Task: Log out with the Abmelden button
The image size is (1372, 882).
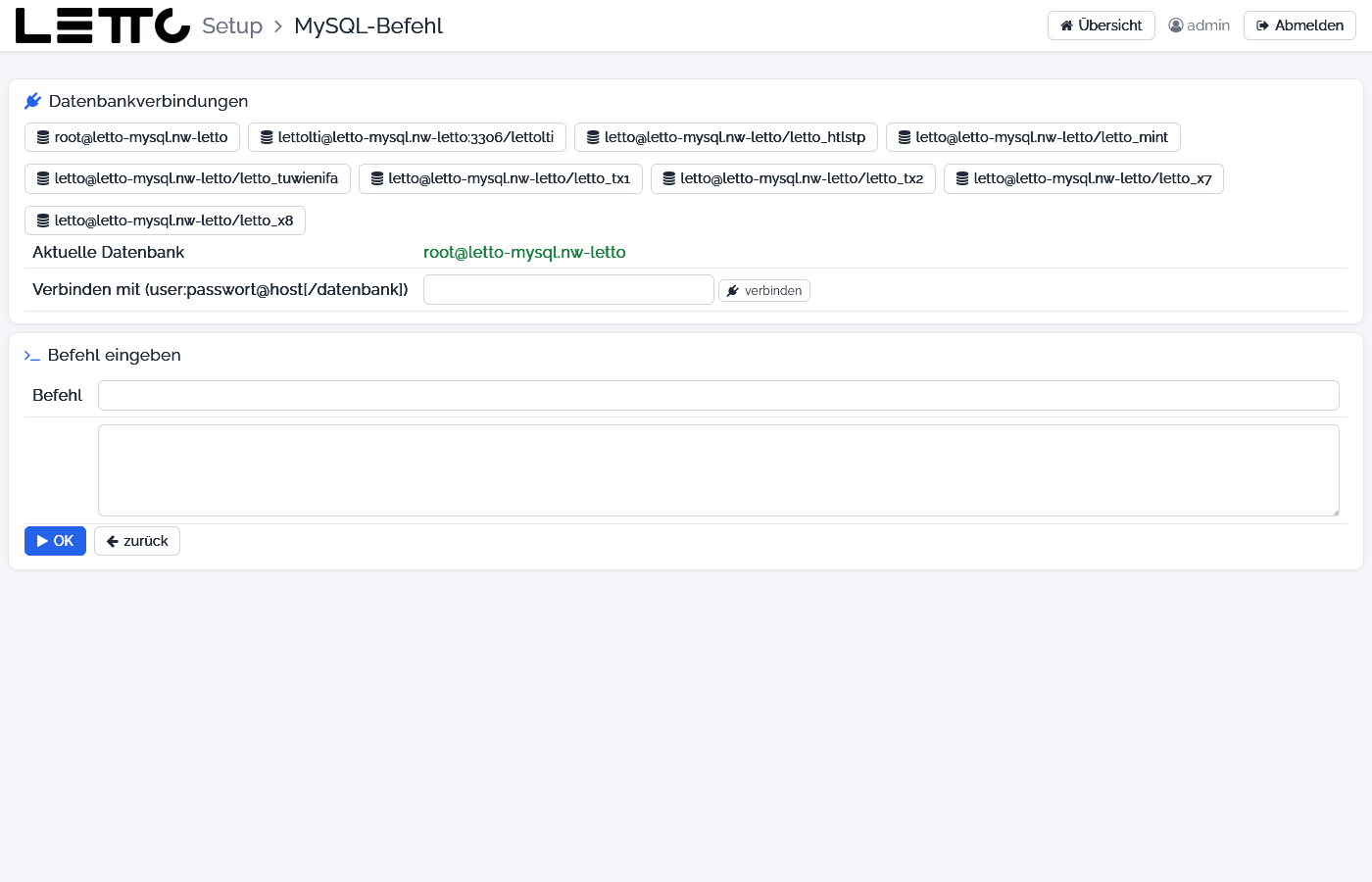Action: 1299,25
